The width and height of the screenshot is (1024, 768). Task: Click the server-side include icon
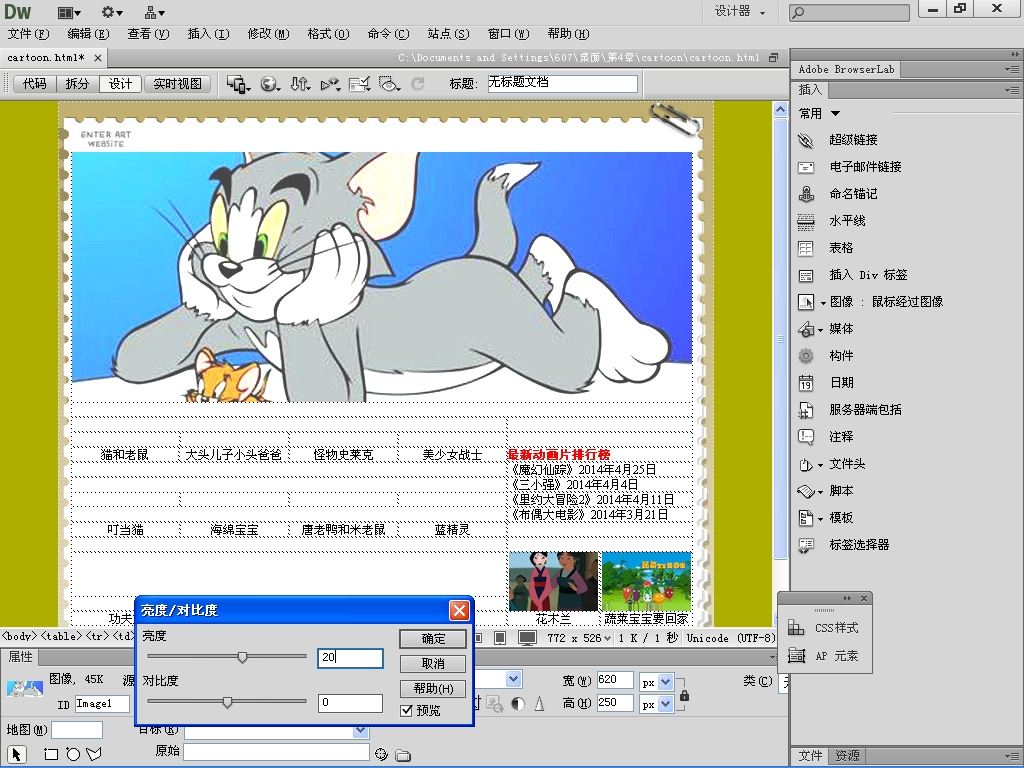[806, 410]
